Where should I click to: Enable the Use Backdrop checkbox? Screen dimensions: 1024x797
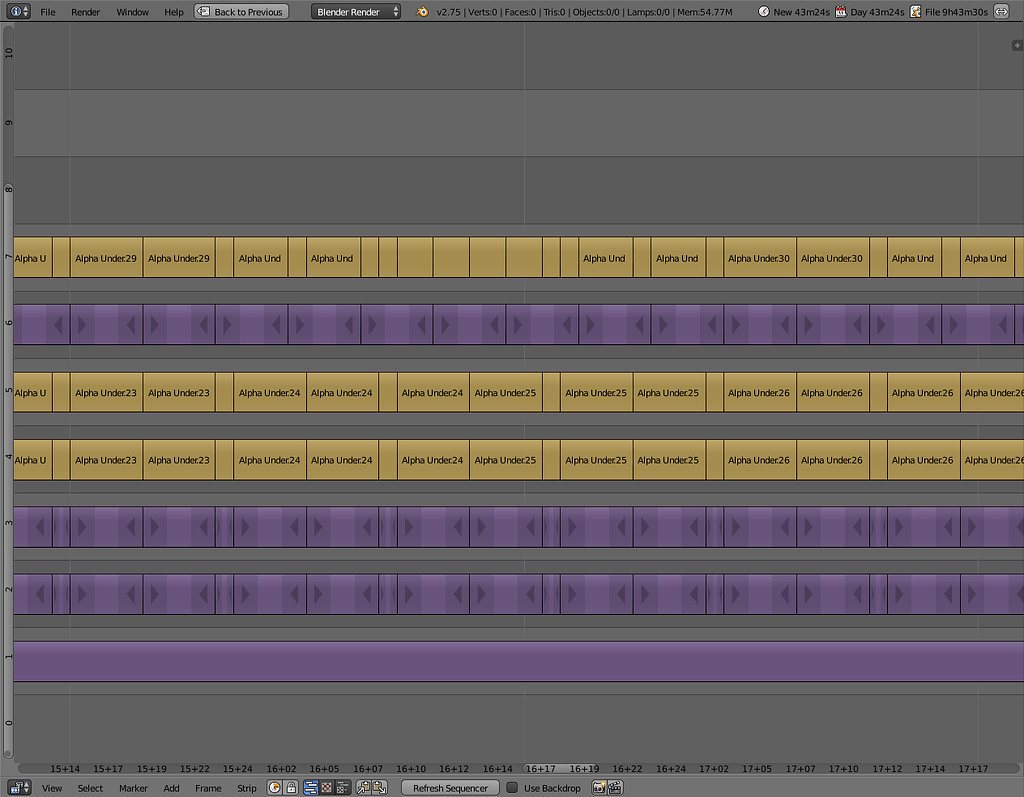(512, 788)
